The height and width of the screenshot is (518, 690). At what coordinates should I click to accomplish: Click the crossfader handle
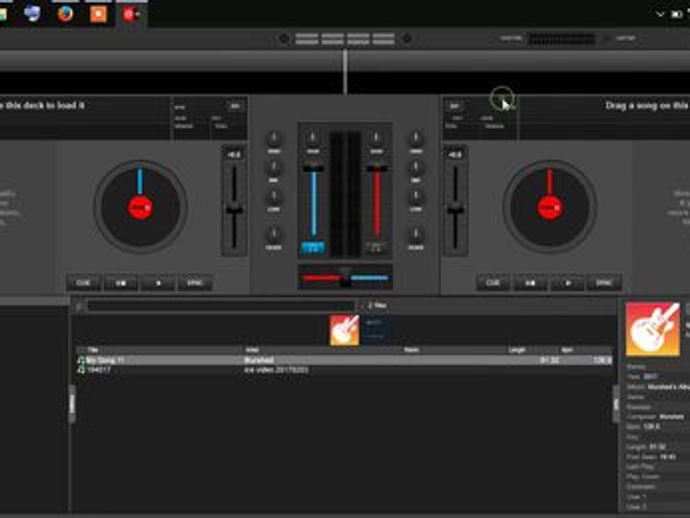(345, 277)
